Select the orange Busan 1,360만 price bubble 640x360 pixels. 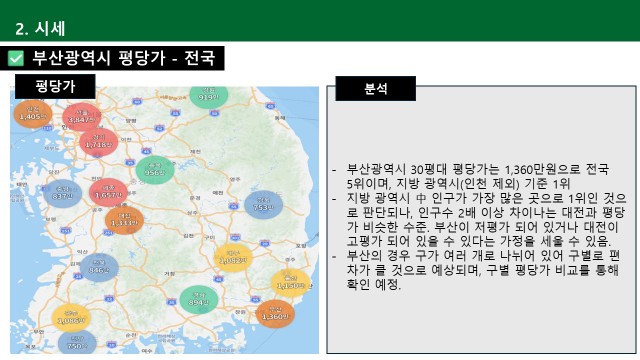tap(275, 314)
